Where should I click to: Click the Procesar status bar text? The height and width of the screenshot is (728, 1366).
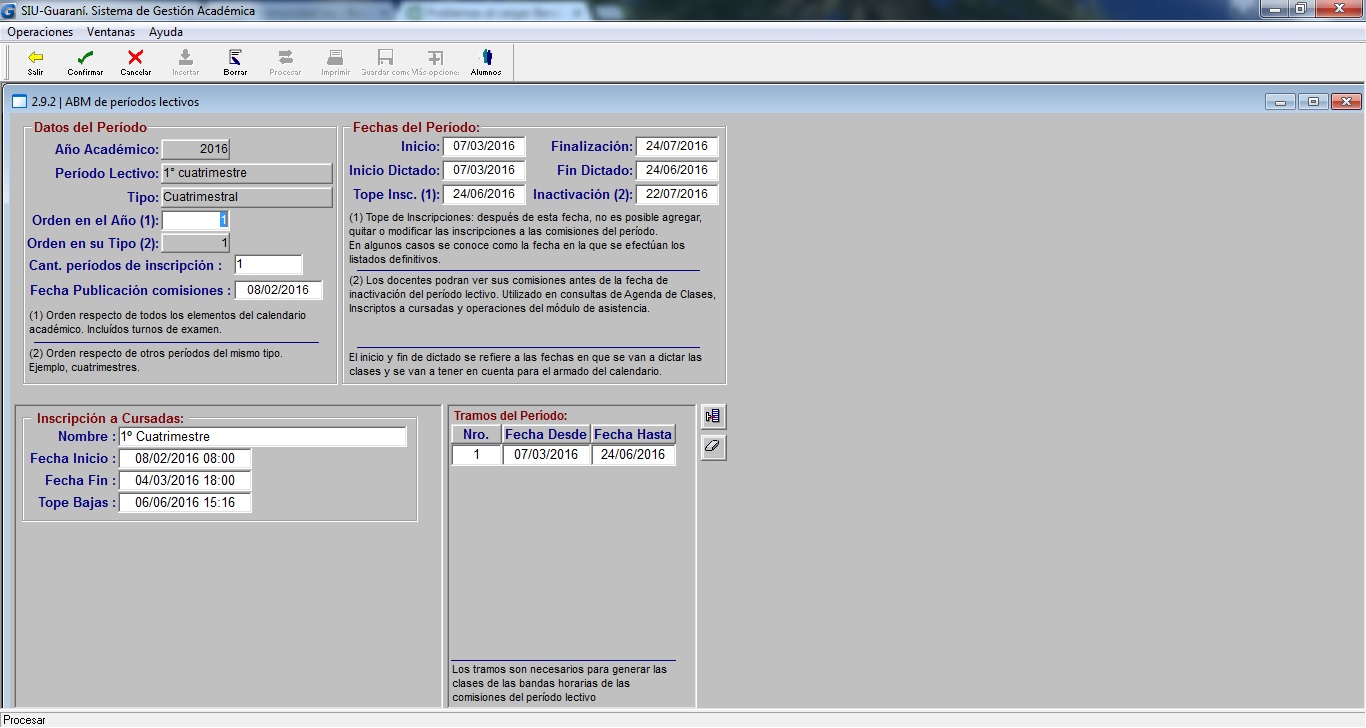(25, 720)
